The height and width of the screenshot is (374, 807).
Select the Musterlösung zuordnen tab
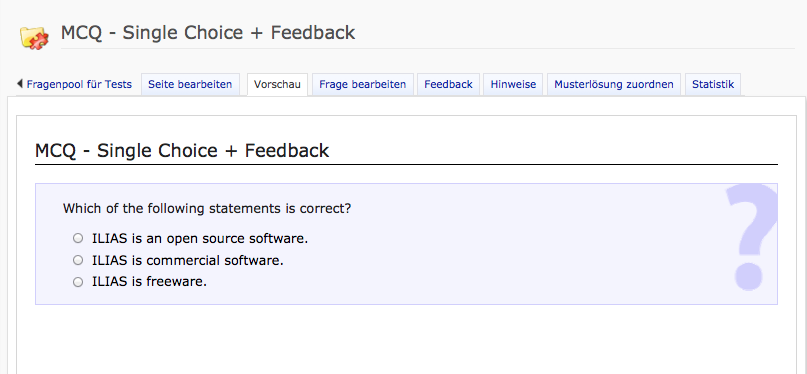click(614, 84)
